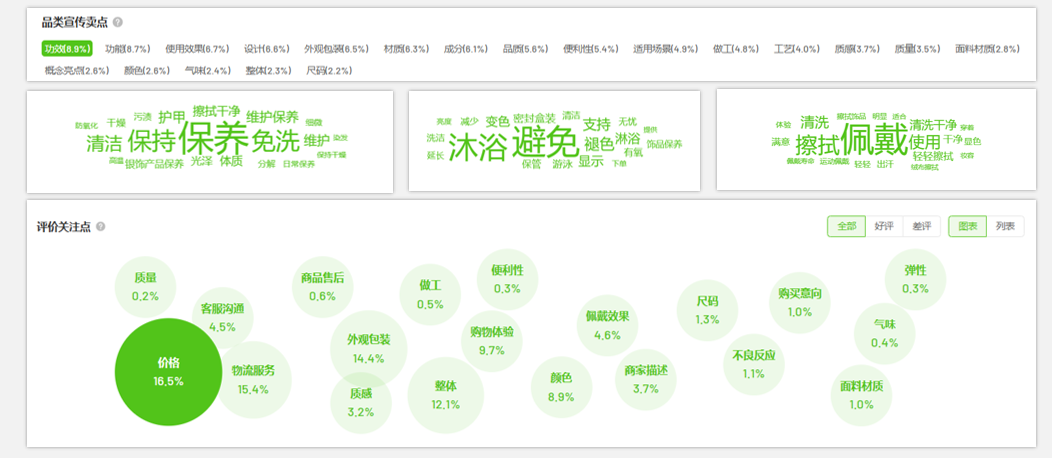
Task: Click the dark green 价格 16.5% bubble
Action: point(168,372)
